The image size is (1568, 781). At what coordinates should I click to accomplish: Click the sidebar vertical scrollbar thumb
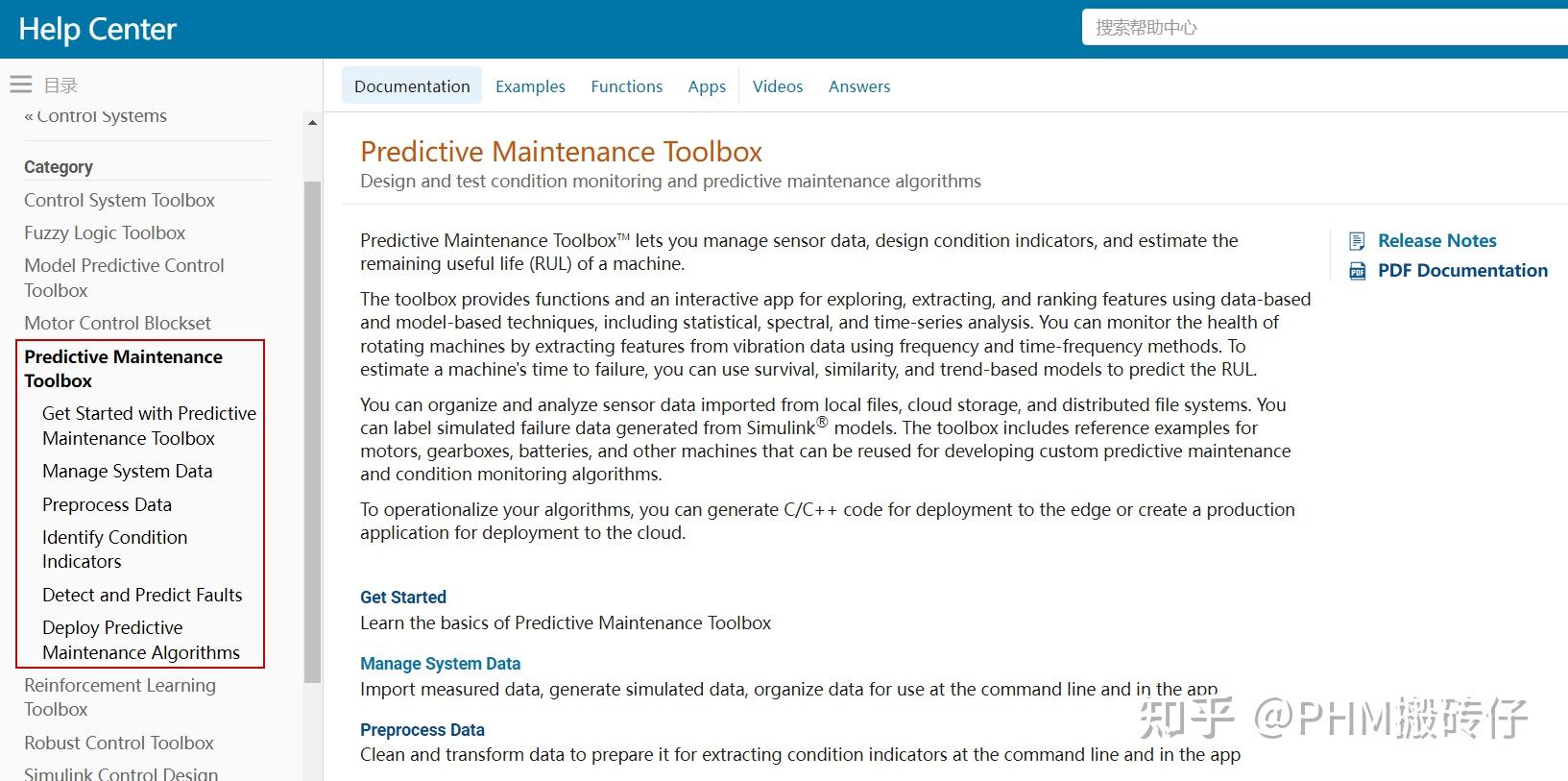point(312,432)
